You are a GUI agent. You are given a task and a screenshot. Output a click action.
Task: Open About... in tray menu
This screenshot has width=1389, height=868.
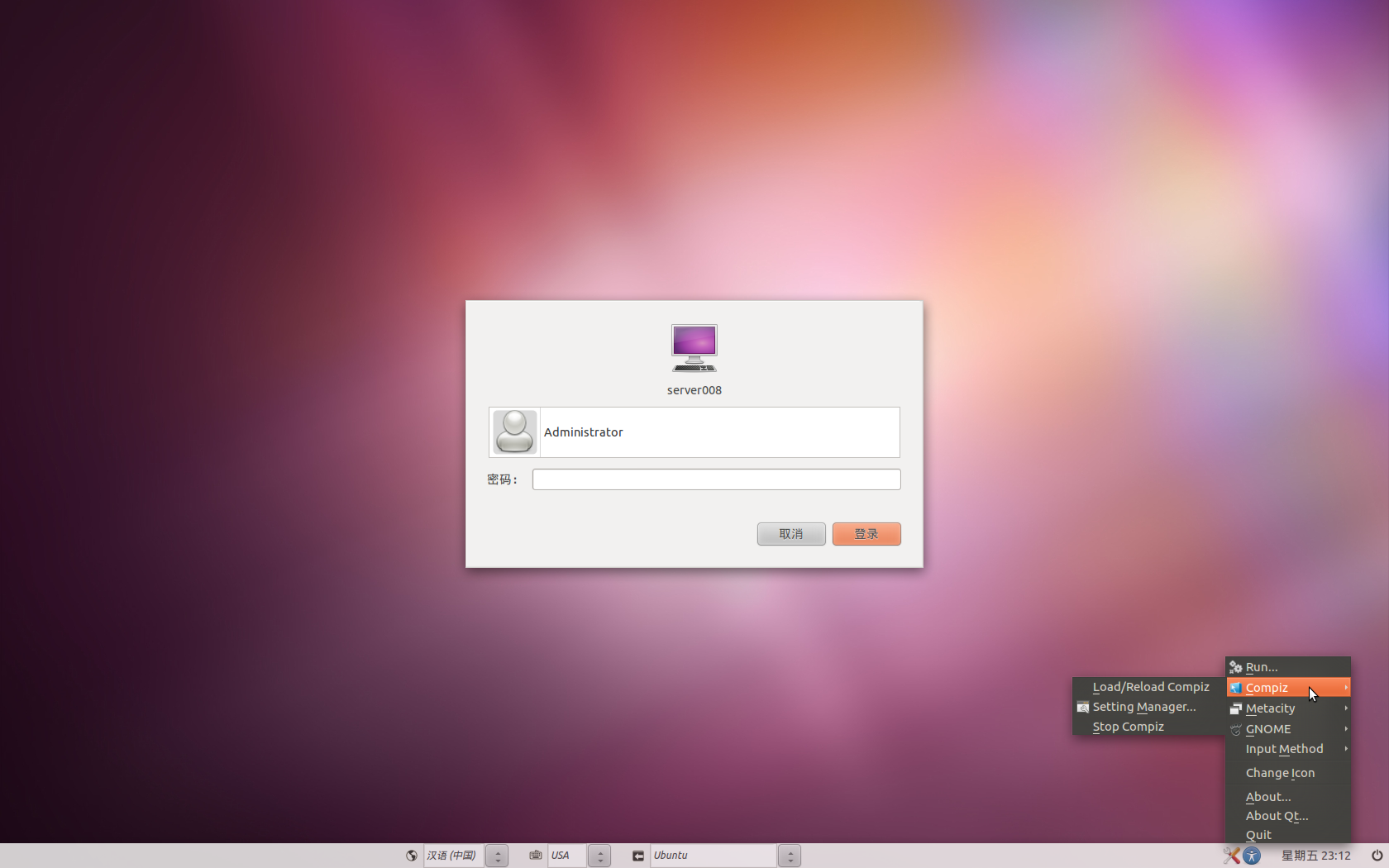1288,797
